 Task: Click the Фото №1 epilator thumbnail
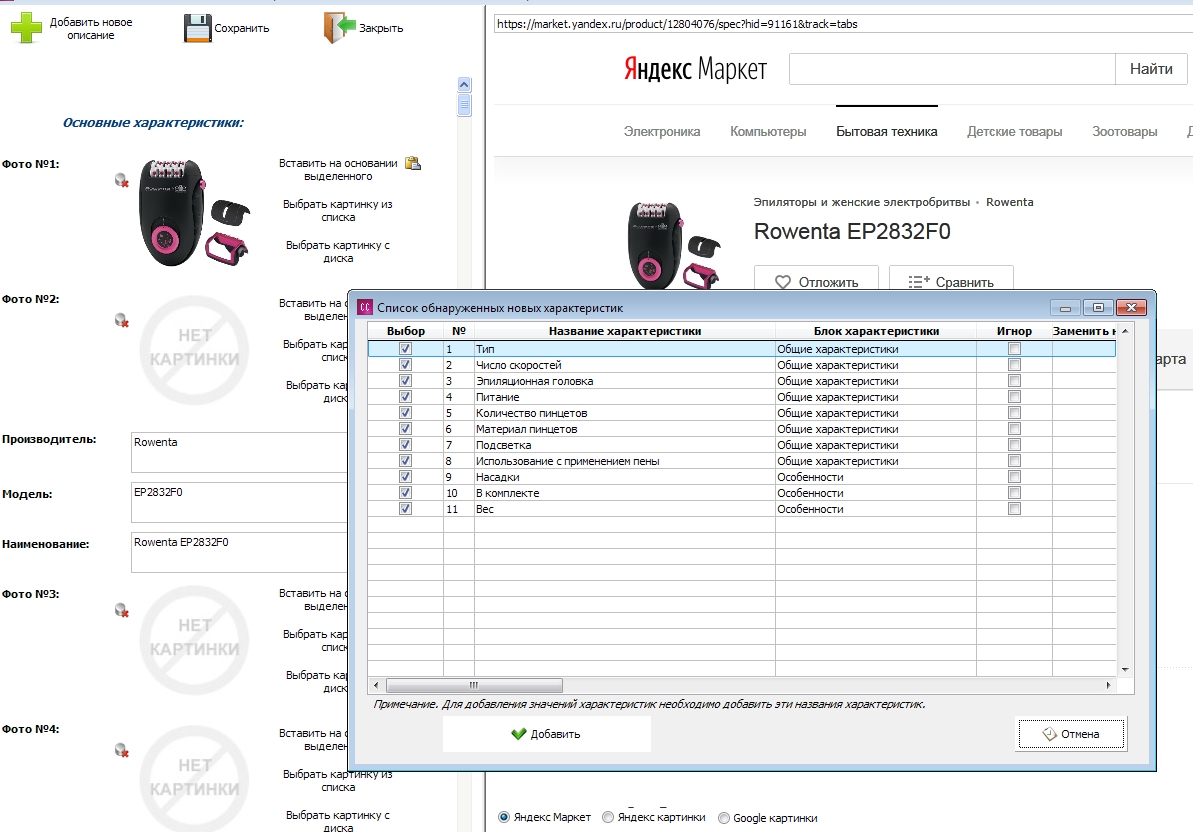[x=194, y=213]
